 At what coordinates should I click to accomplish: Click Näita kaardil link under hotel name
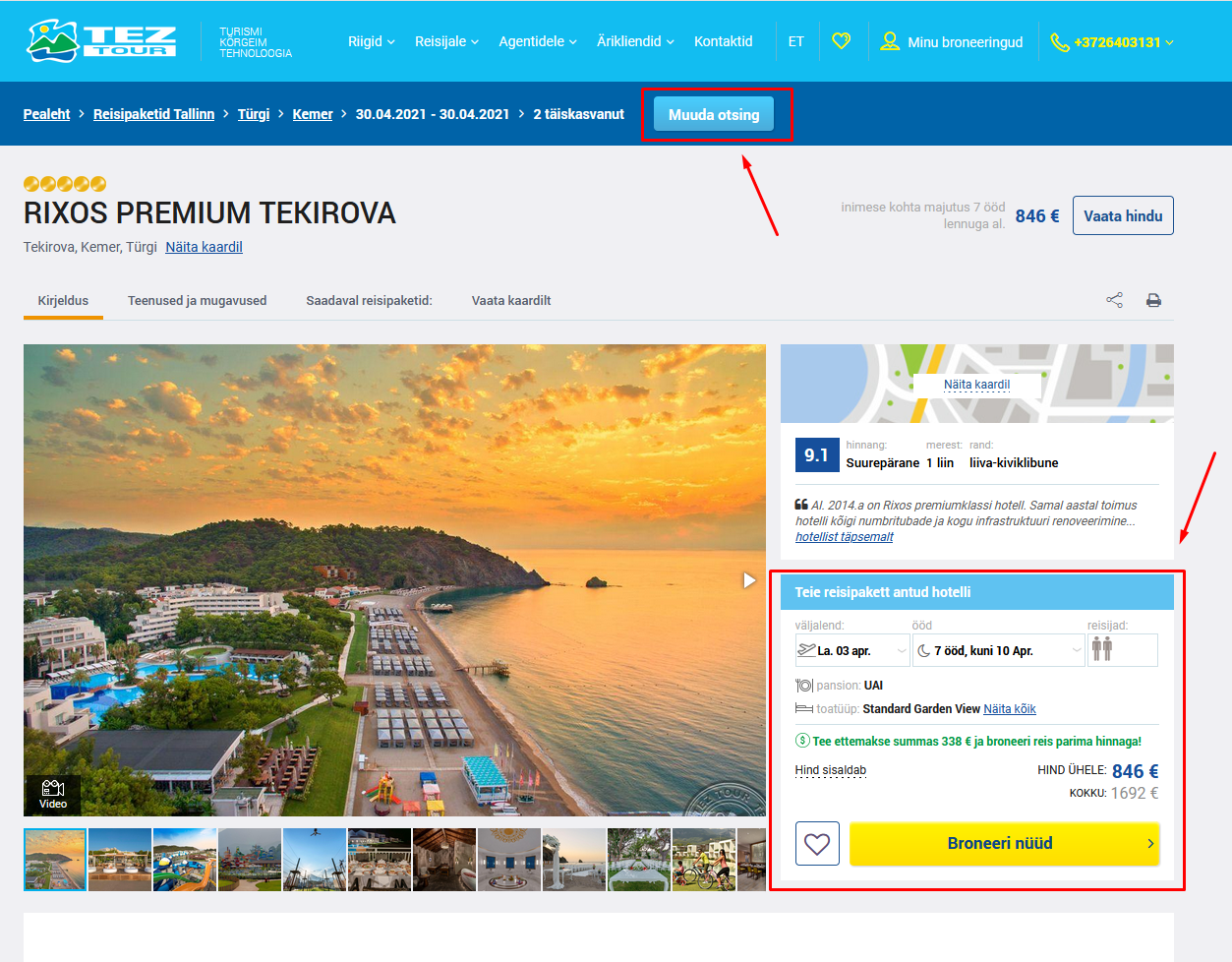[x=204, y=247]
